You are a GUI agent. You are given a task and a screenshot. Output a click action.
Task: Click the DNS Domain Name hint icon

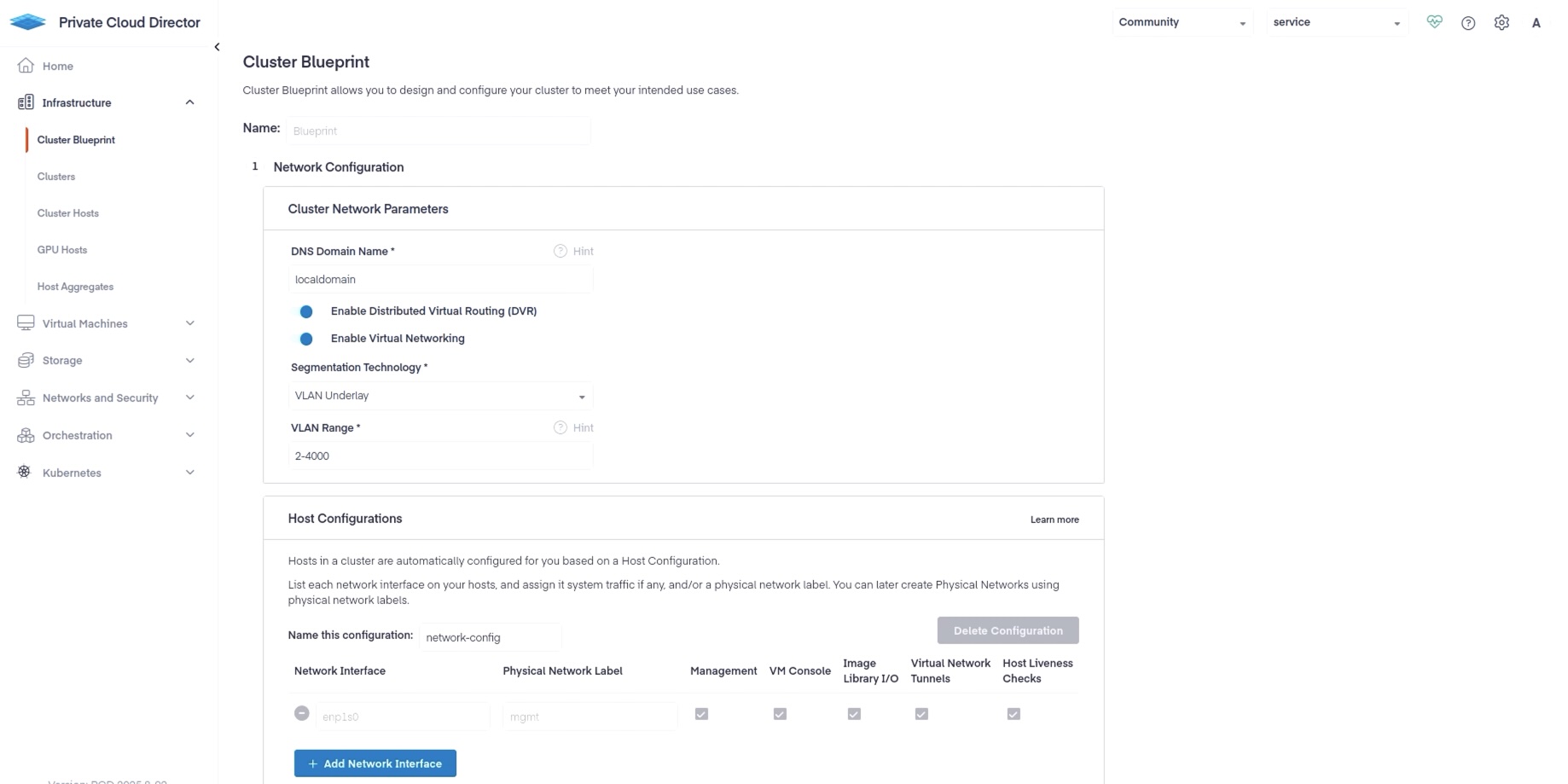click(560, 251)
